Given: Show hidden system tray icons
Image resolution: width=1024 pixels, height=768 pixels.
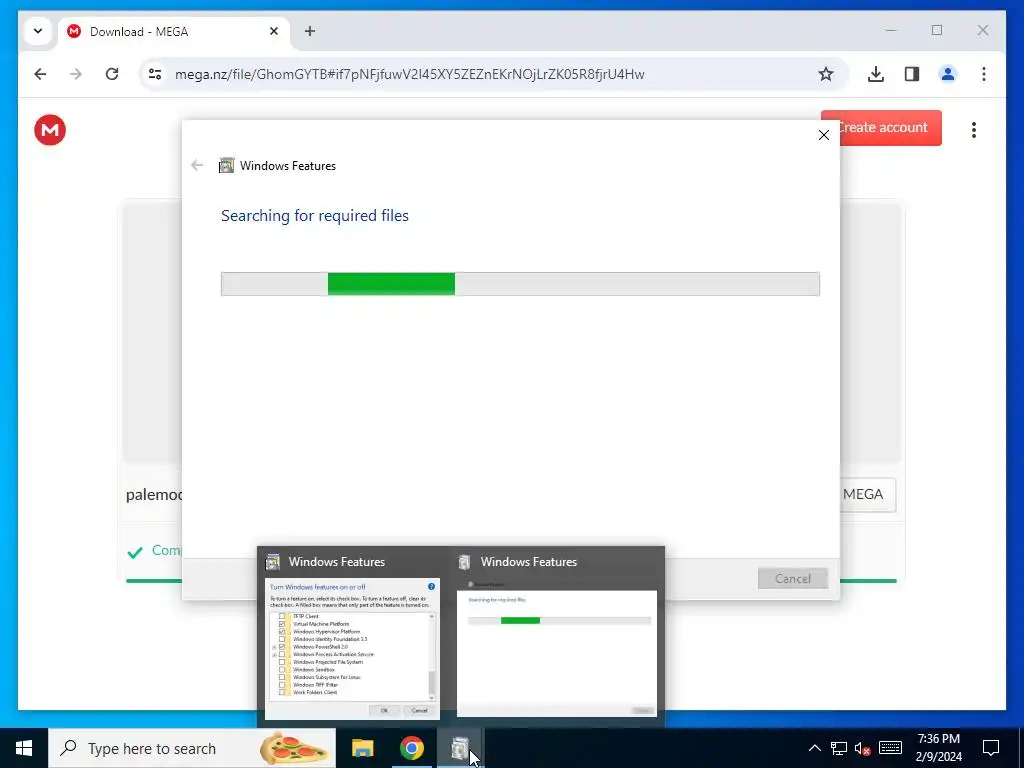Looking at the screenshot, I should (814, 748).
